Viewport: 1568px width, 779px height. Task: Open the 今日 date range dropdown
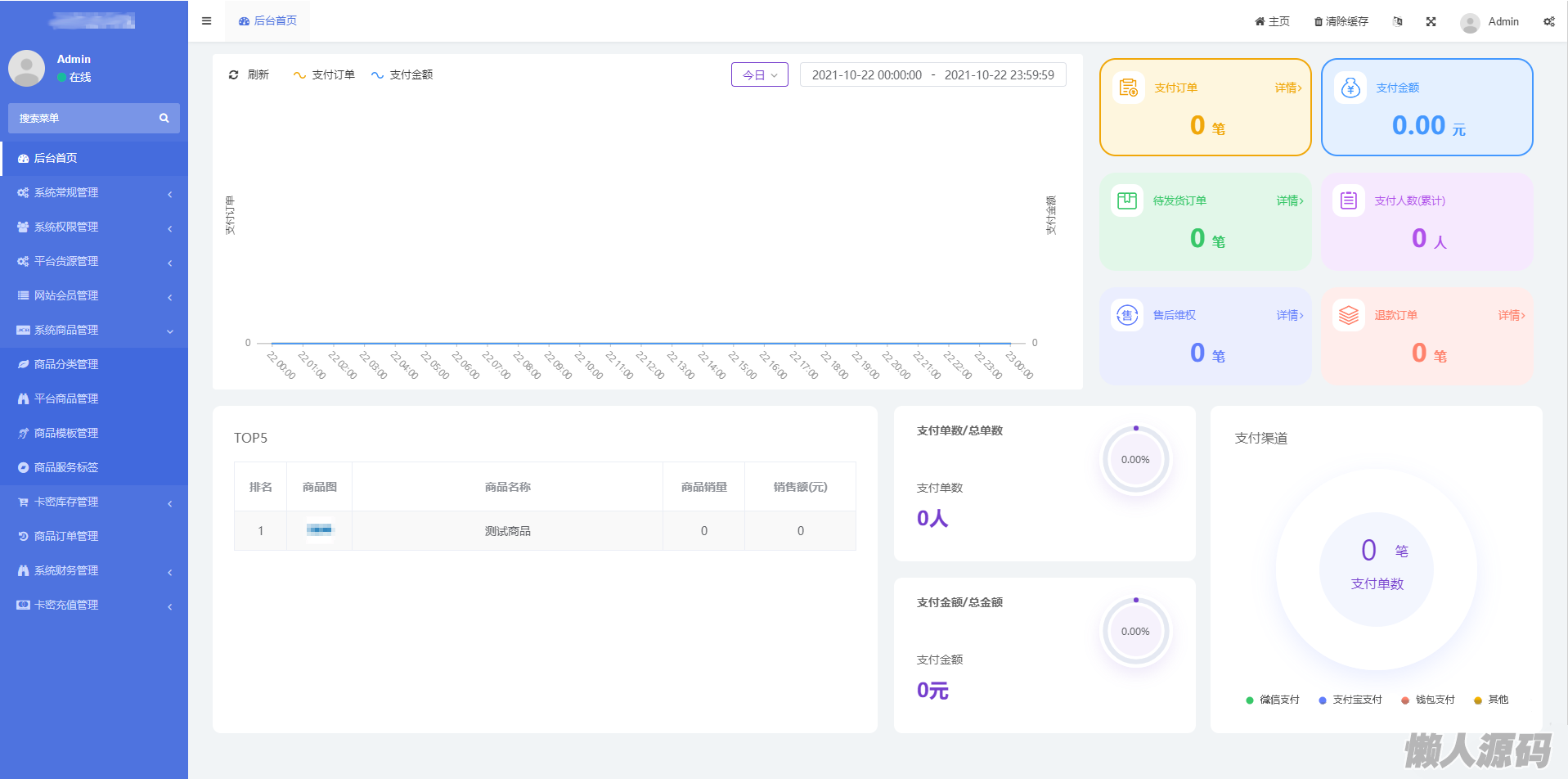tap(759, 75)
